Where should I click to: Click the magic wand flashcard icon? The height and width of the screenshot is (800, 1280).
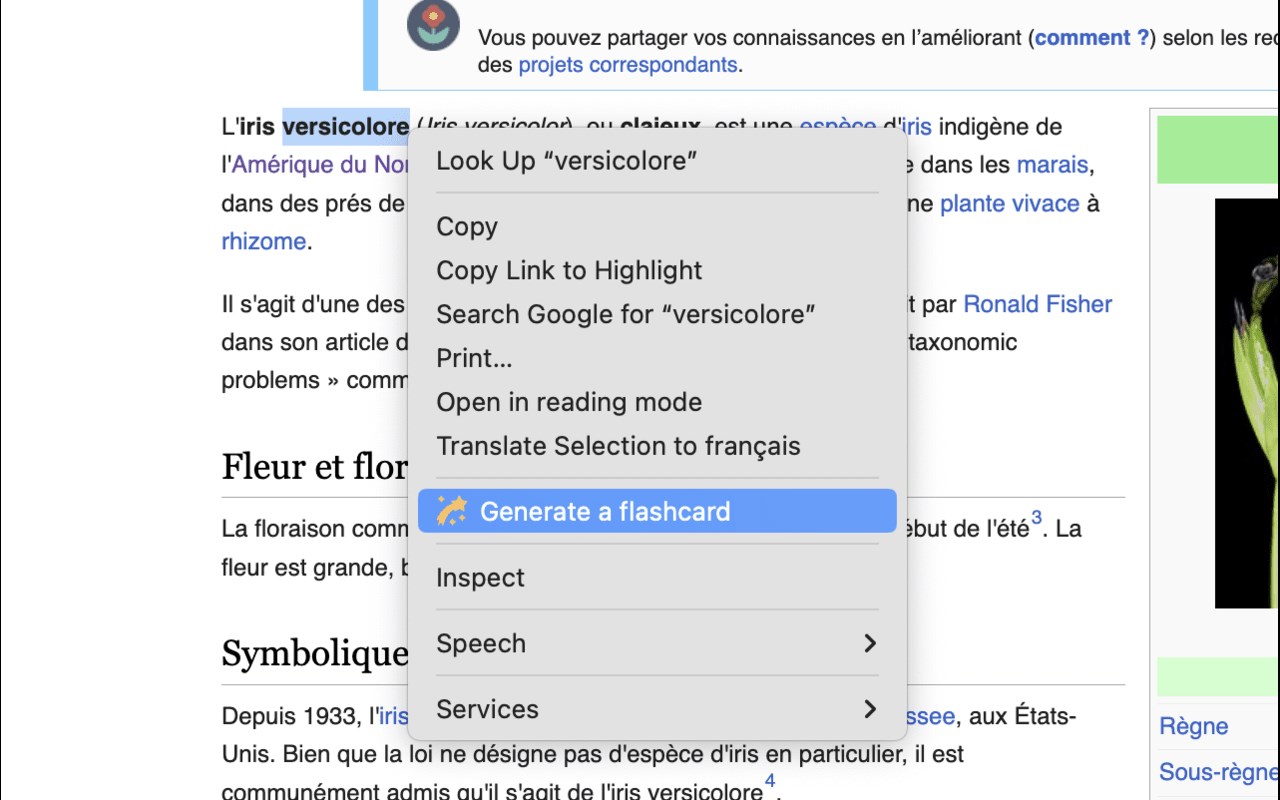[x=452, y=511]
